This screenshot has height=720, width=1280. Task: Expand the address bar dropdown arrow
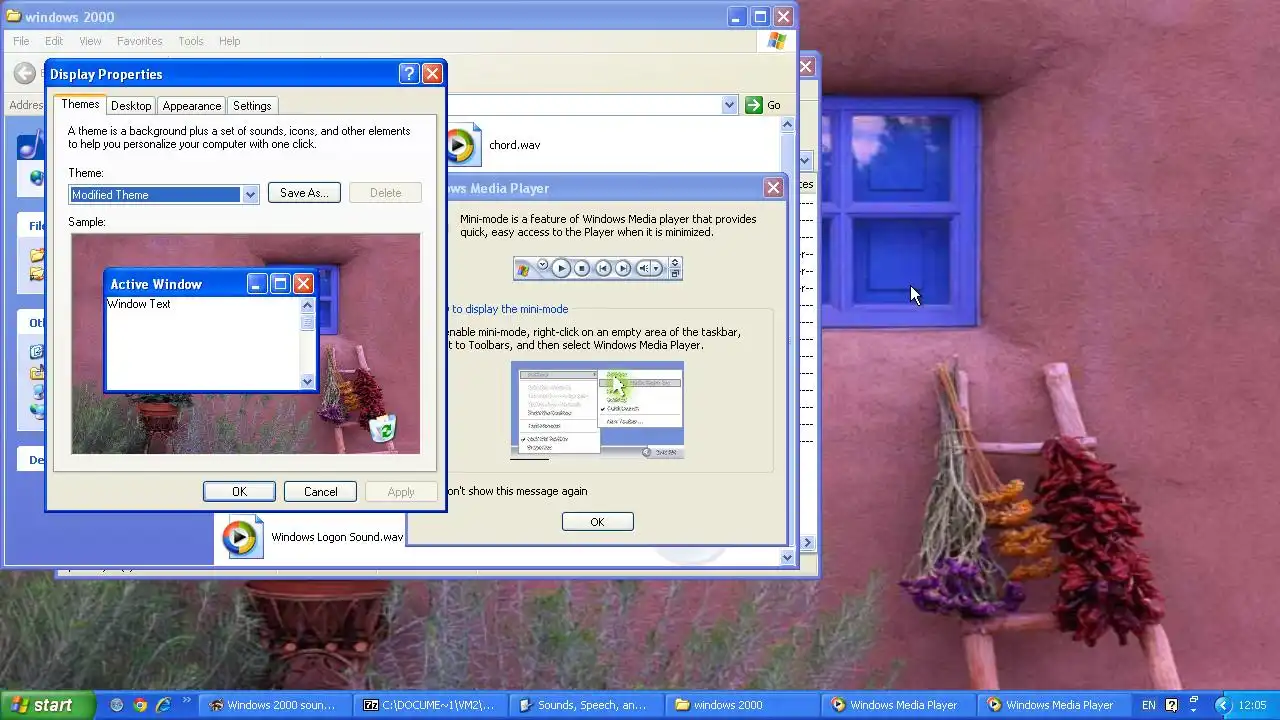tap(729, 105)
